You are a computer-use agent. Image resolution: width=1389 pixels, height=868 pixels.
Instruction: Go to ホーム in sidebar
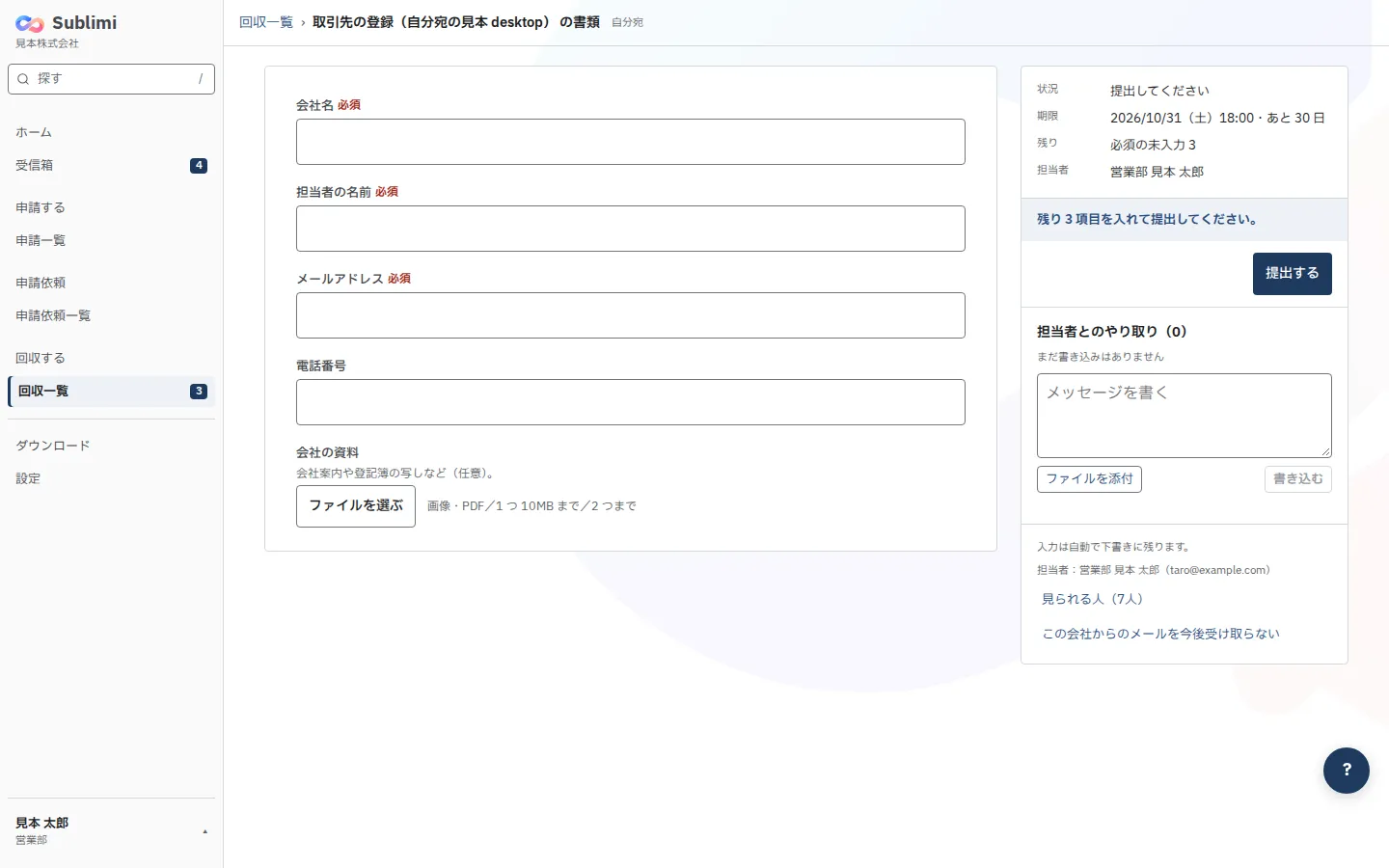click(x=111, y=132)
